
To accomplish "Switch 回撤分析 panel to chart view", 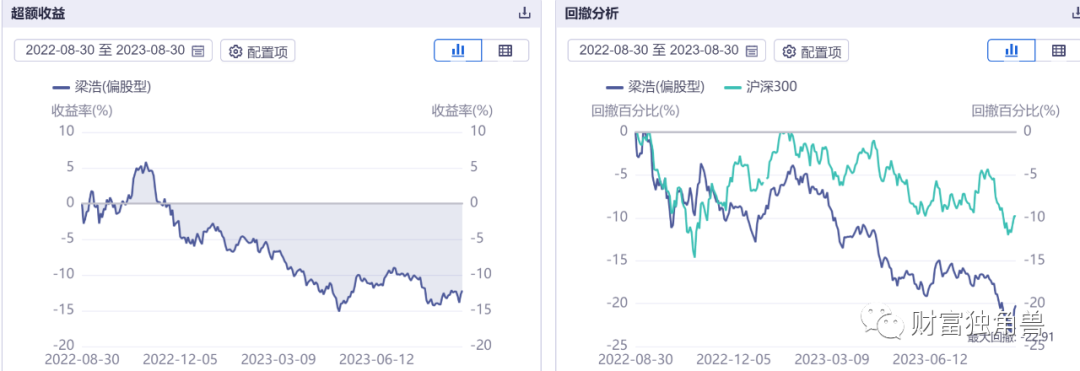I will pos(1011,50).
